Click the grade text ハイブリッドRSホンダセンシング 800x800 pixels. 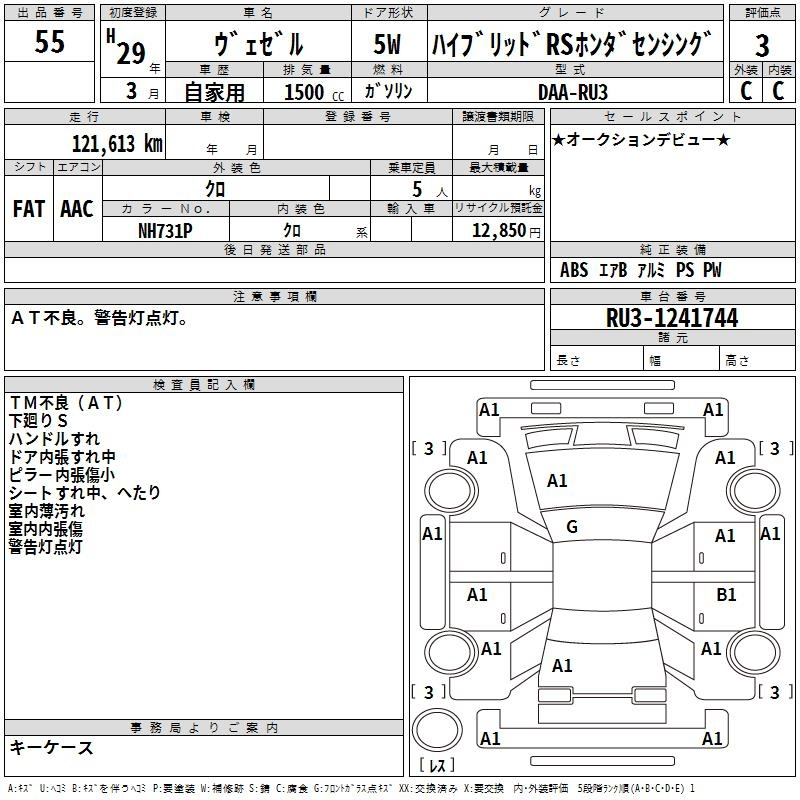click(x=571, y=44)
